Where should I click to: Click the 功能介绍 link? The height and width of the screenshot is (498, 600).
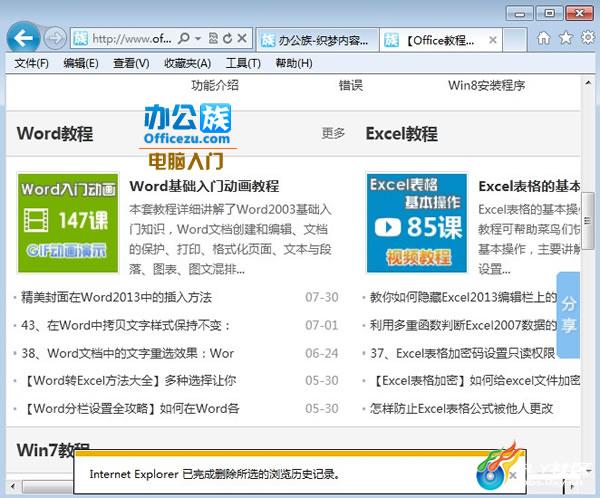click(x=215, y=85)
